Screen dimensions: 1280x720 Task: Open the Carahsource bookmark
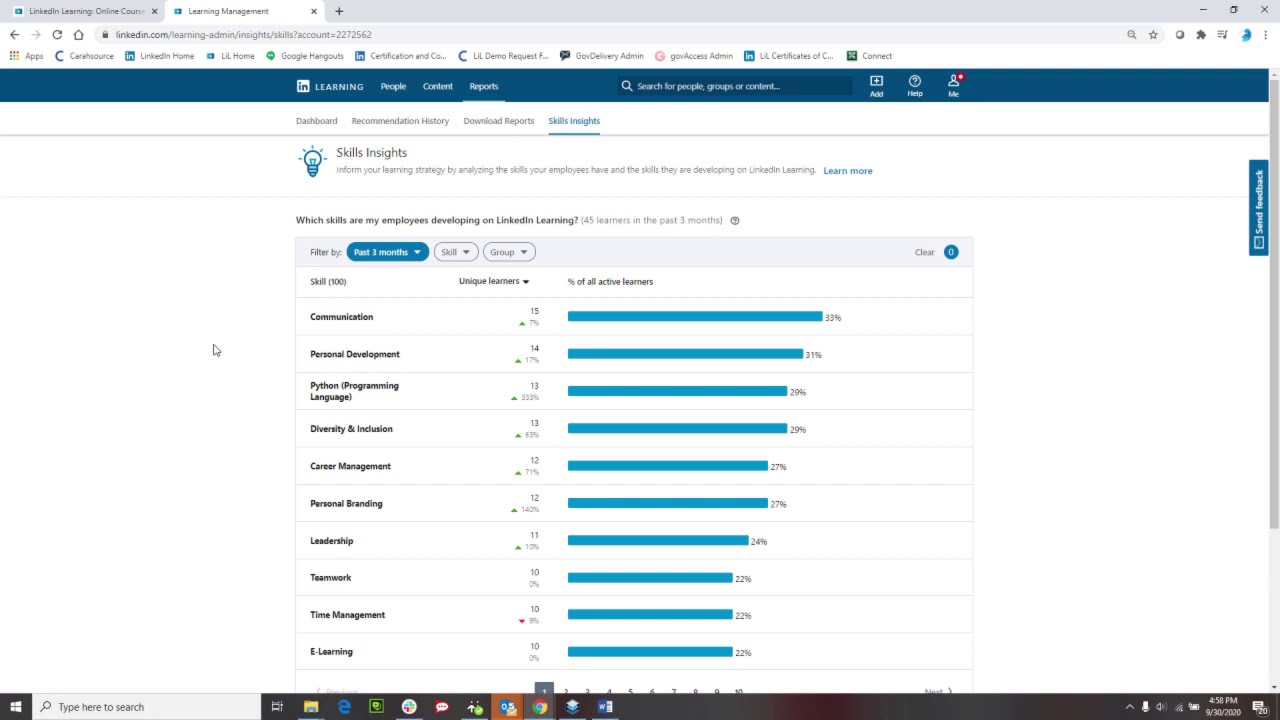[84, 56]
